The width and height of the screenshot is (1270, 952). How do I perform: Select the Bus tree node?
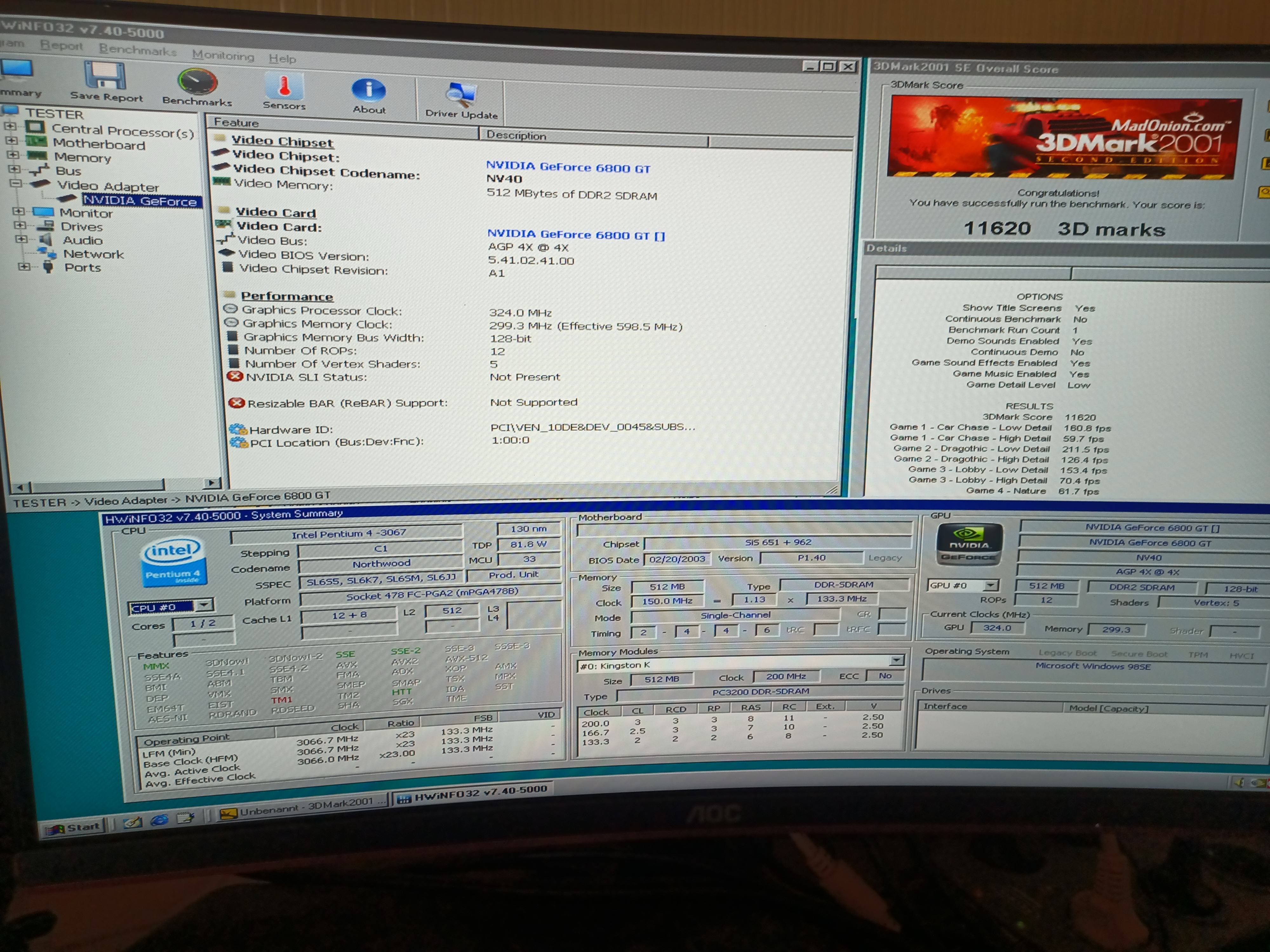68,170
